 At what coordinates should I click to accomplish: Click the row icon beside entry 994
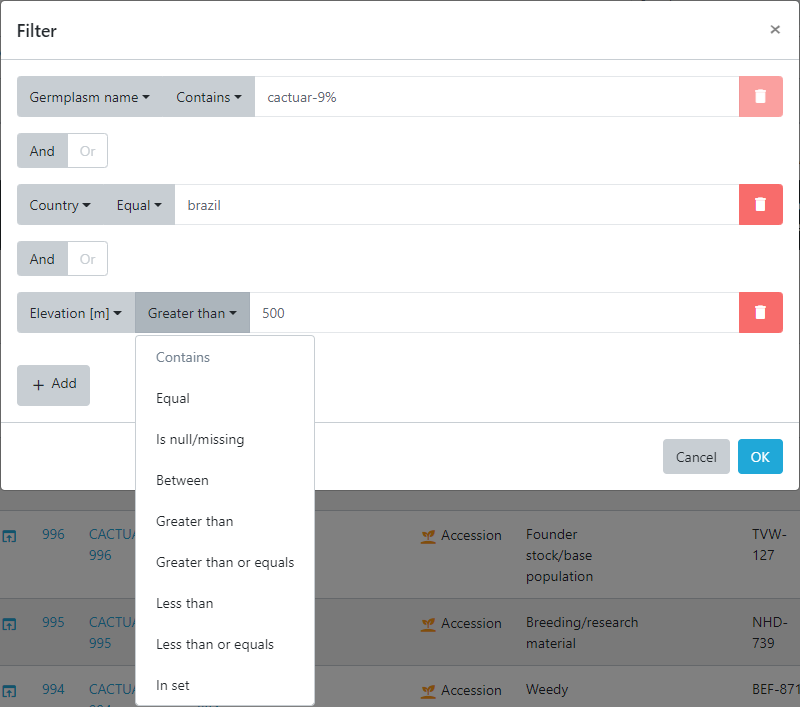pos(9,690)
